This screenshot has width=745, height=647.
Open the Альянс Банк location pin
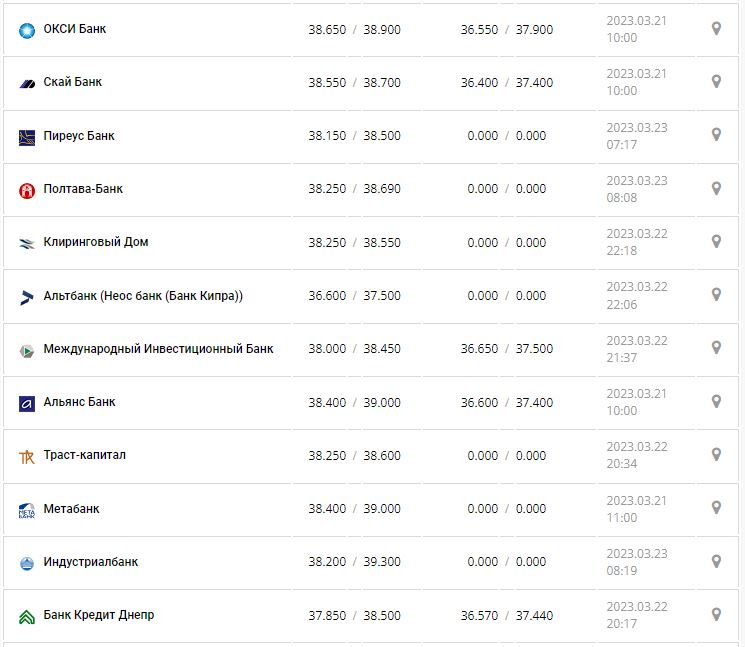(x=716, y=401)
